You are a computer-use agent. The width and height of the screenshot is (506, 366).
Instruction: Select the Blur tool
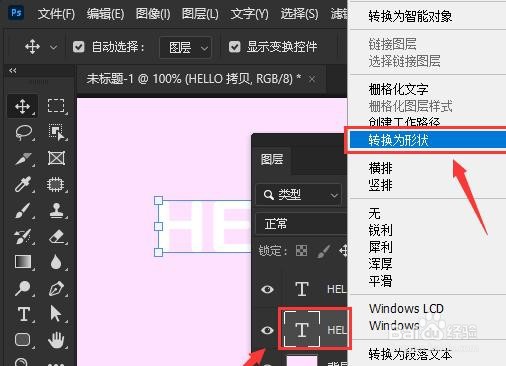tap(56, 262)
